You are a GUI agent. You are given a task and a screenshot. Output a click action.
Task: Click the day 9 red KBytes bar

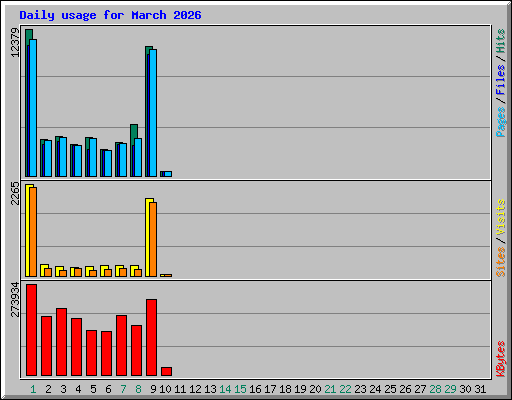coord(151,338)
